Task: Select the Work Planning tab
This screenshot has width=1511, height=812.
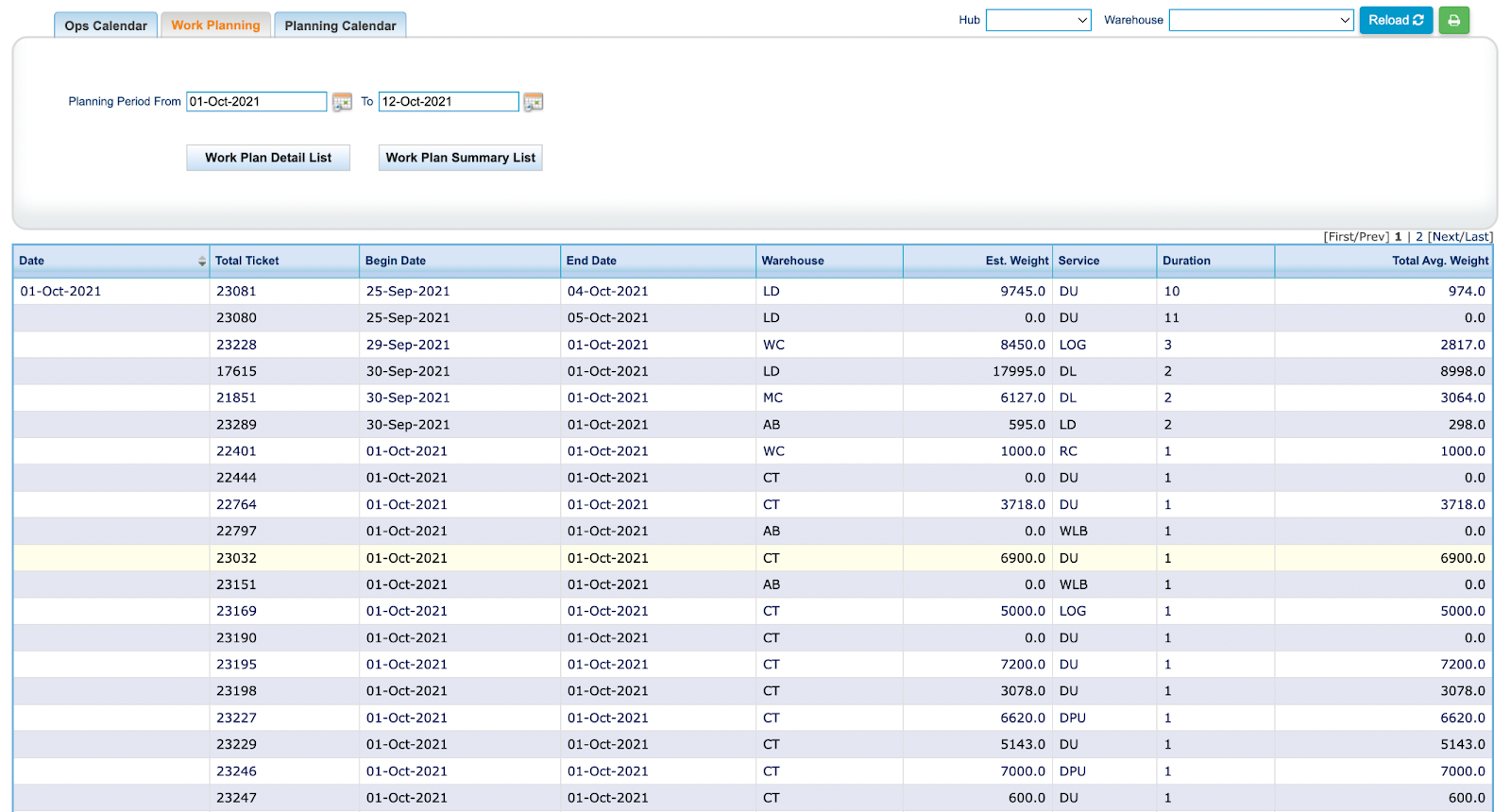Action: click(215, 25)
